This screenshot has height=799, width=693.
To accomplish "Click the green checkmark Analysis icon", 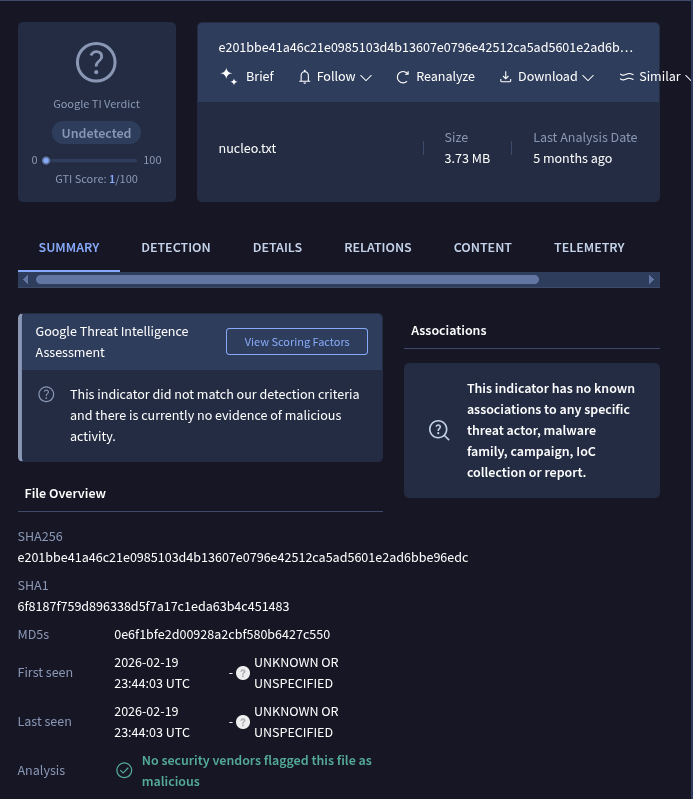I will [124, 770].
